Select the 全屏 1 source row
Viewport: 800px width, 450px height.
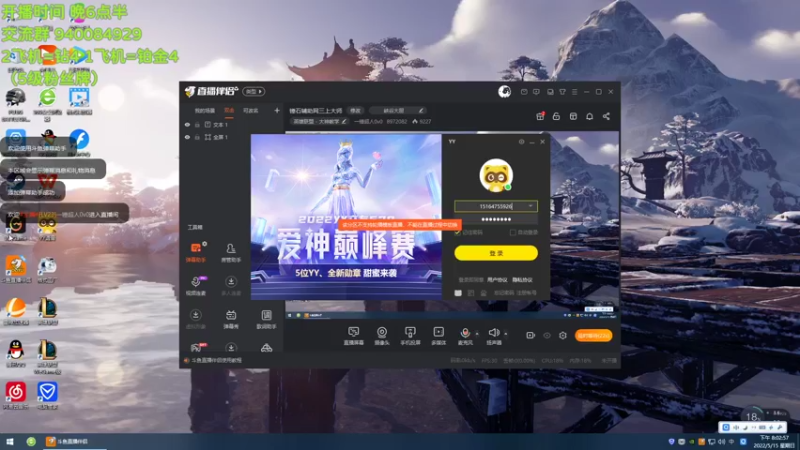point(232,137)
